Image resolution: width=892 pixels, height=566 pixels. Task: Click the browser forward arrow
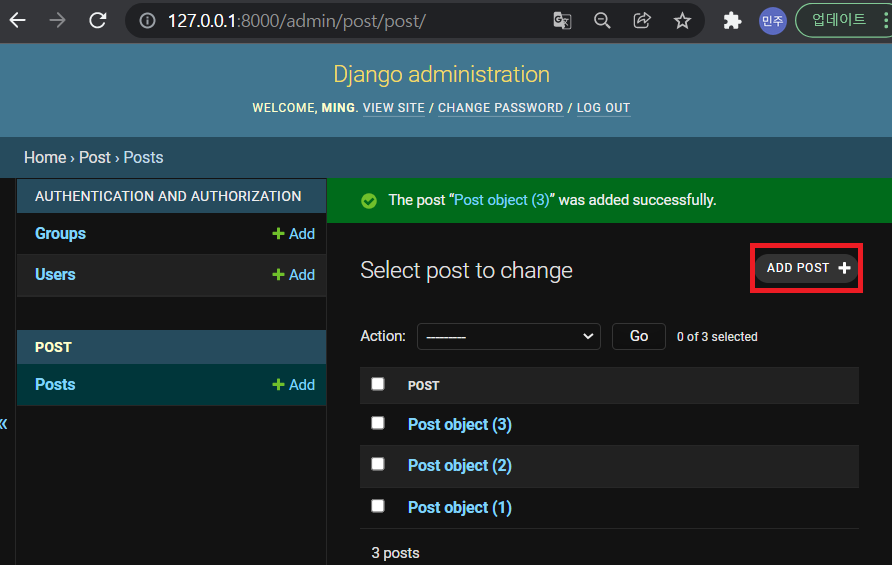(x=57, y=21)
